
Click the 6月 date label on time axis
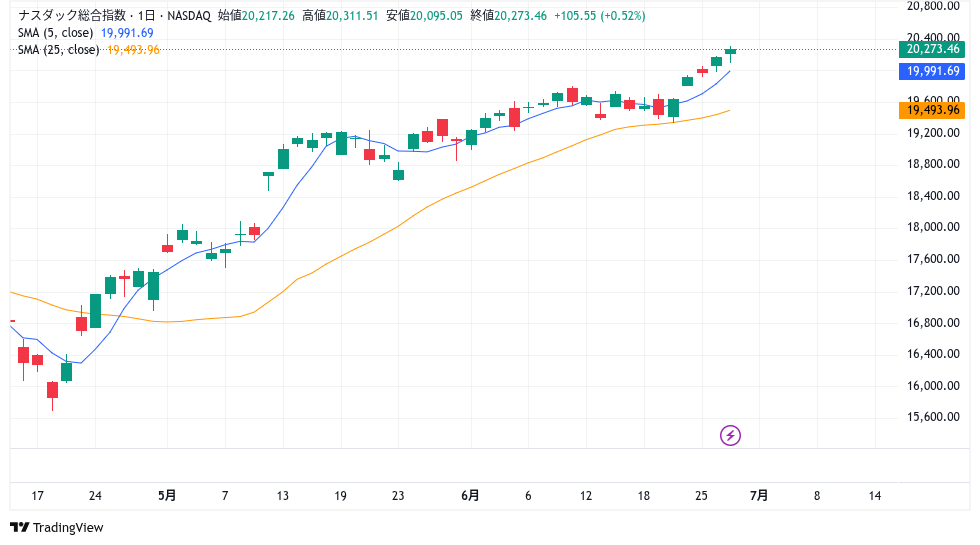pyautogui.click(x=470, y=496)
